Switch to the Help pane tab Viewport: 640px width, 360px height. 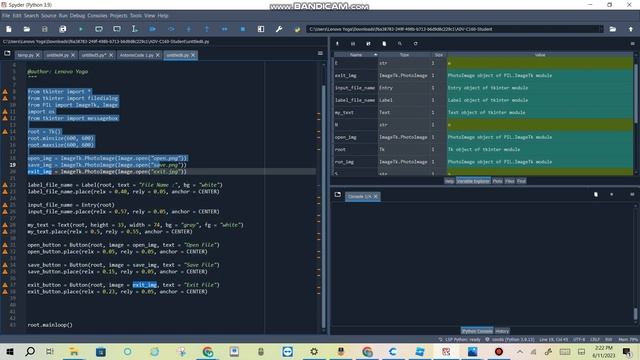click(449, 181)
